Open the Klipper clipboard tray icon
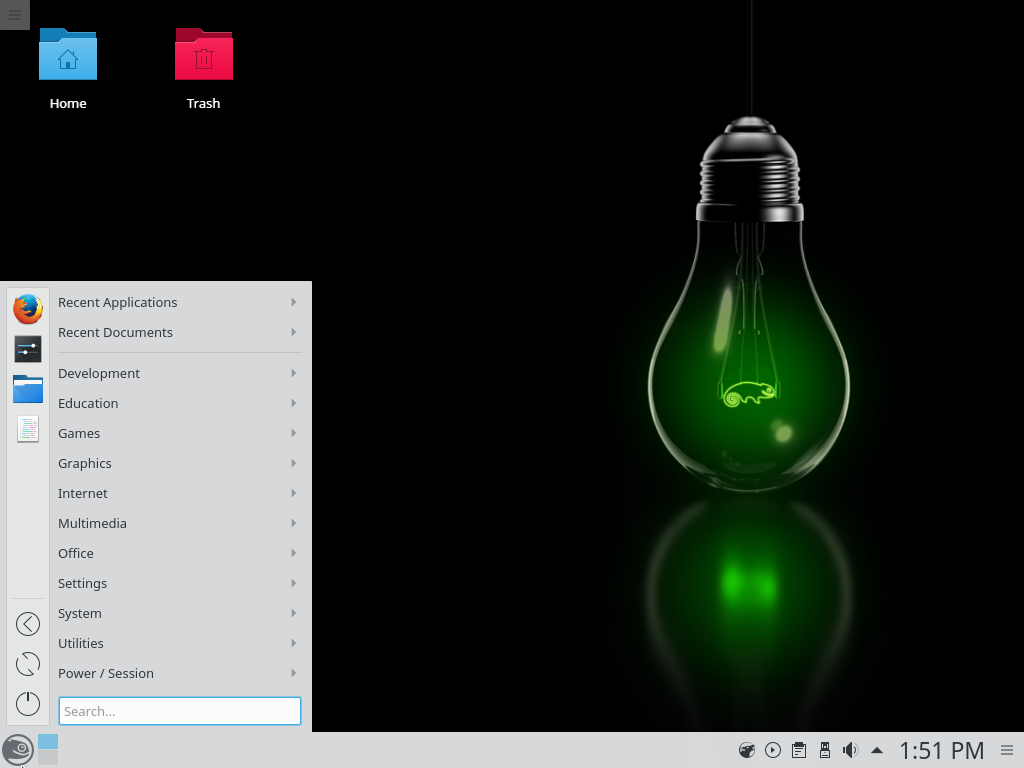This screenshot has height=768, width=1024. [798, 749]
